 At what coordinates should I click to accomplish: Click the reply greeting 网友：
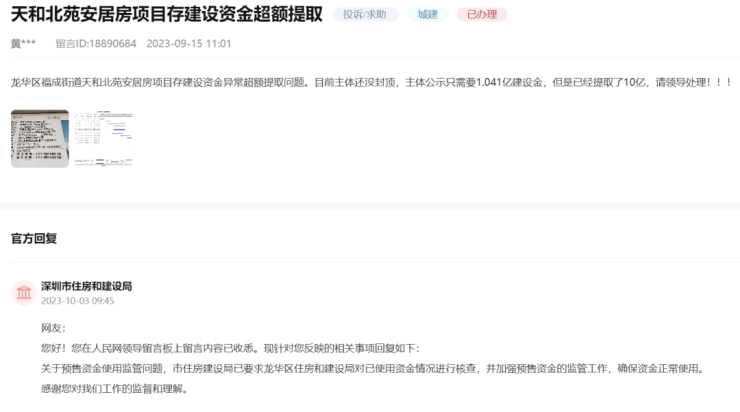click(x=53, y=328)
